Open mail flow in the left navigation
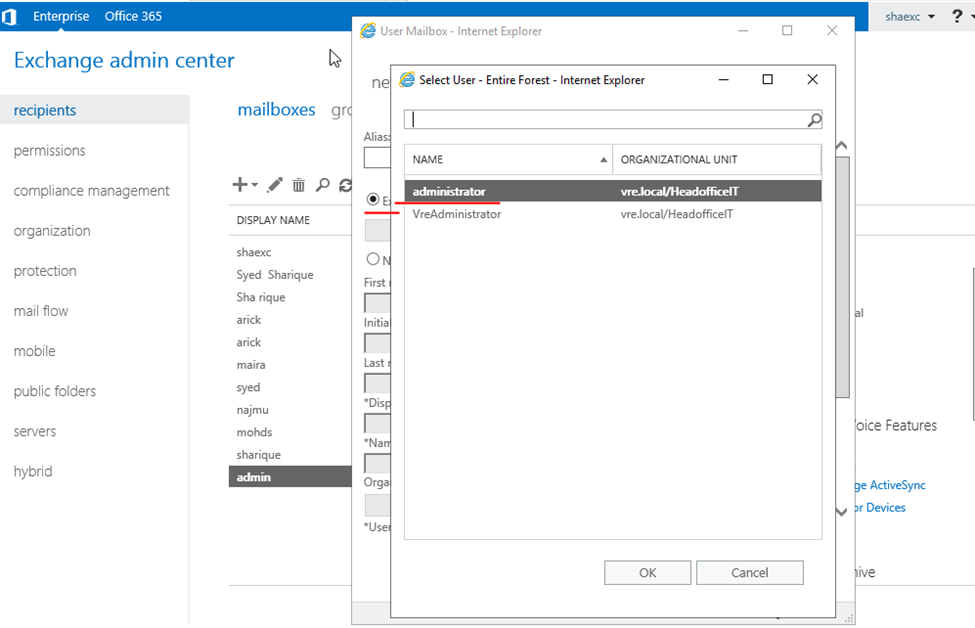Image resolution: width=975 pixels, height=628 pixels. pos(41,311)
